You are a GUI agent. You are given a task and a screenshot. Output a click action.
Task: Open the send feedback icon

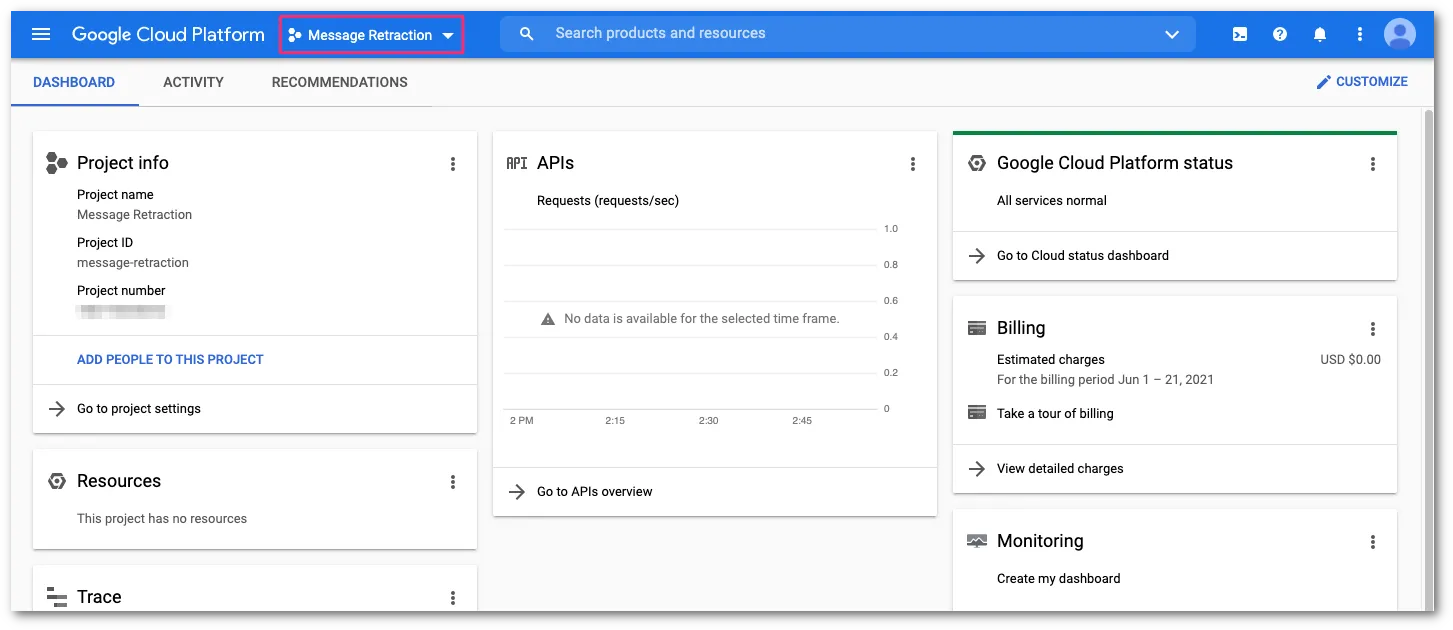(1239, 33)
